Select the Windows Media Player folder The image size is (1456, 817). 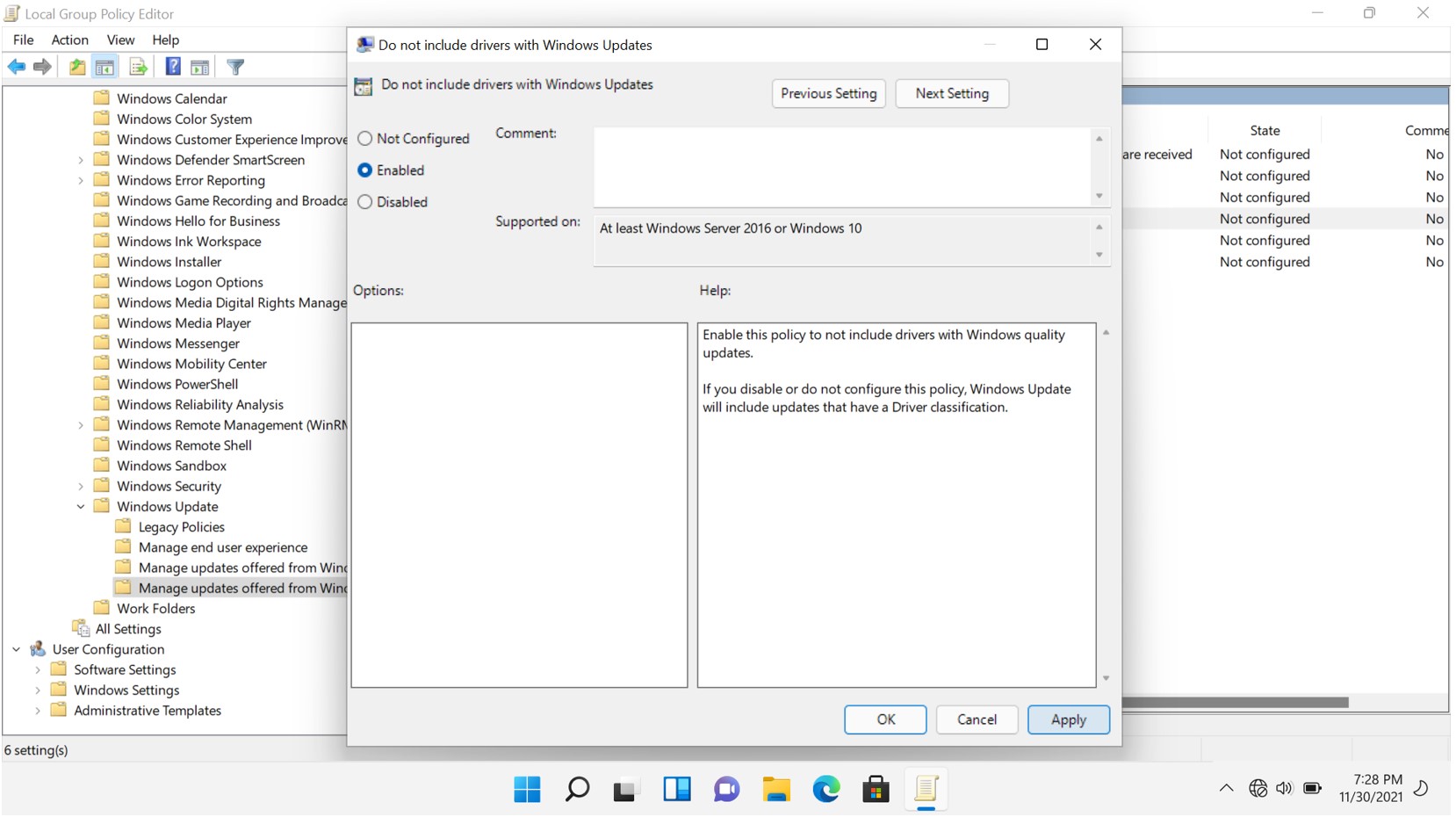(x=184, y=323)
